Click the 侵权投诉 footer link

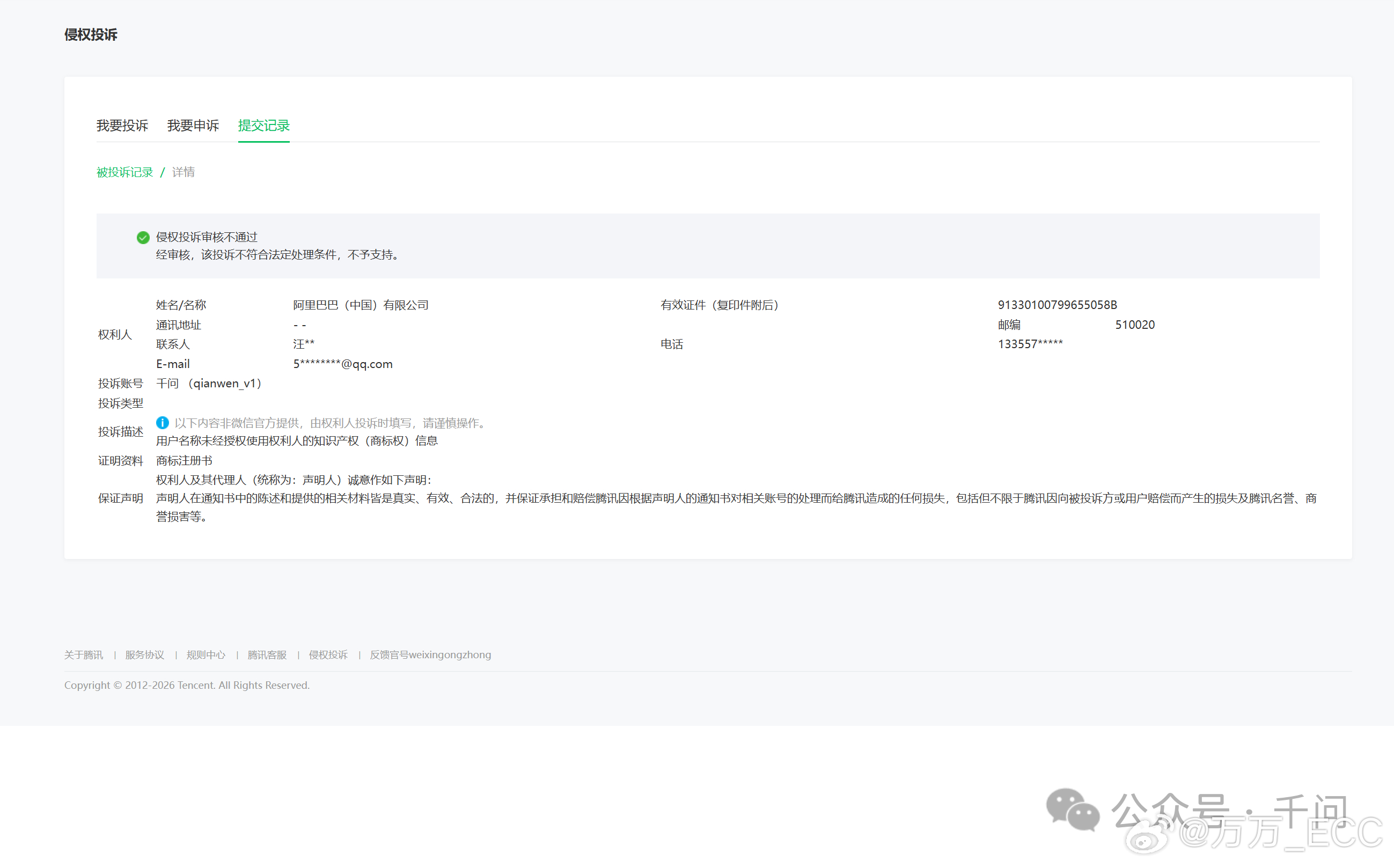[328, 654]
